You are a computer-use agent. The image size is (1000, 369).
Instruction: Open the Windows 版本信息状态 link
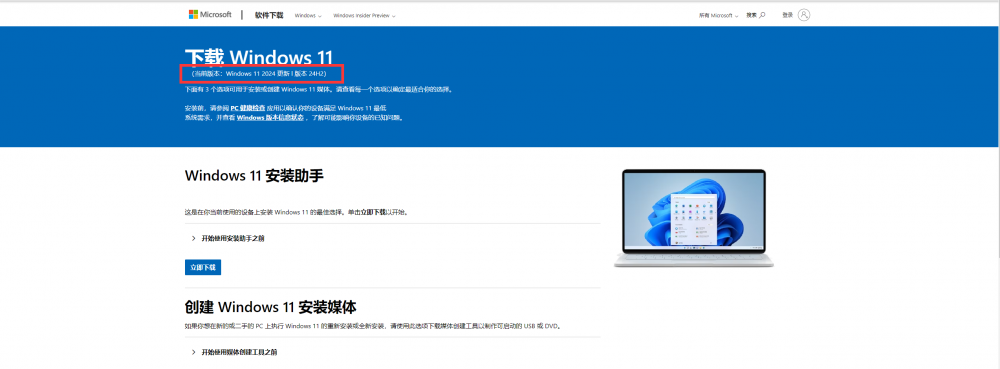[x=270, y=118]
